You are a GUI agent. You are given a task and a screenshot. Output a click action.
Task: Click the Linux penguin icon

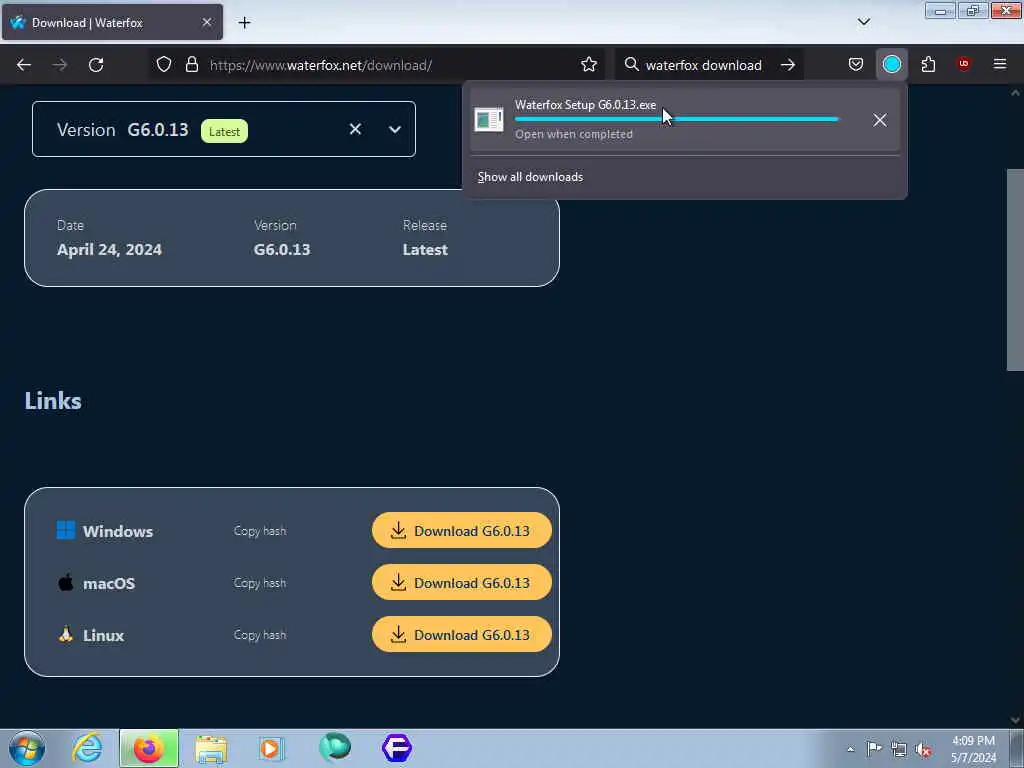66,633
